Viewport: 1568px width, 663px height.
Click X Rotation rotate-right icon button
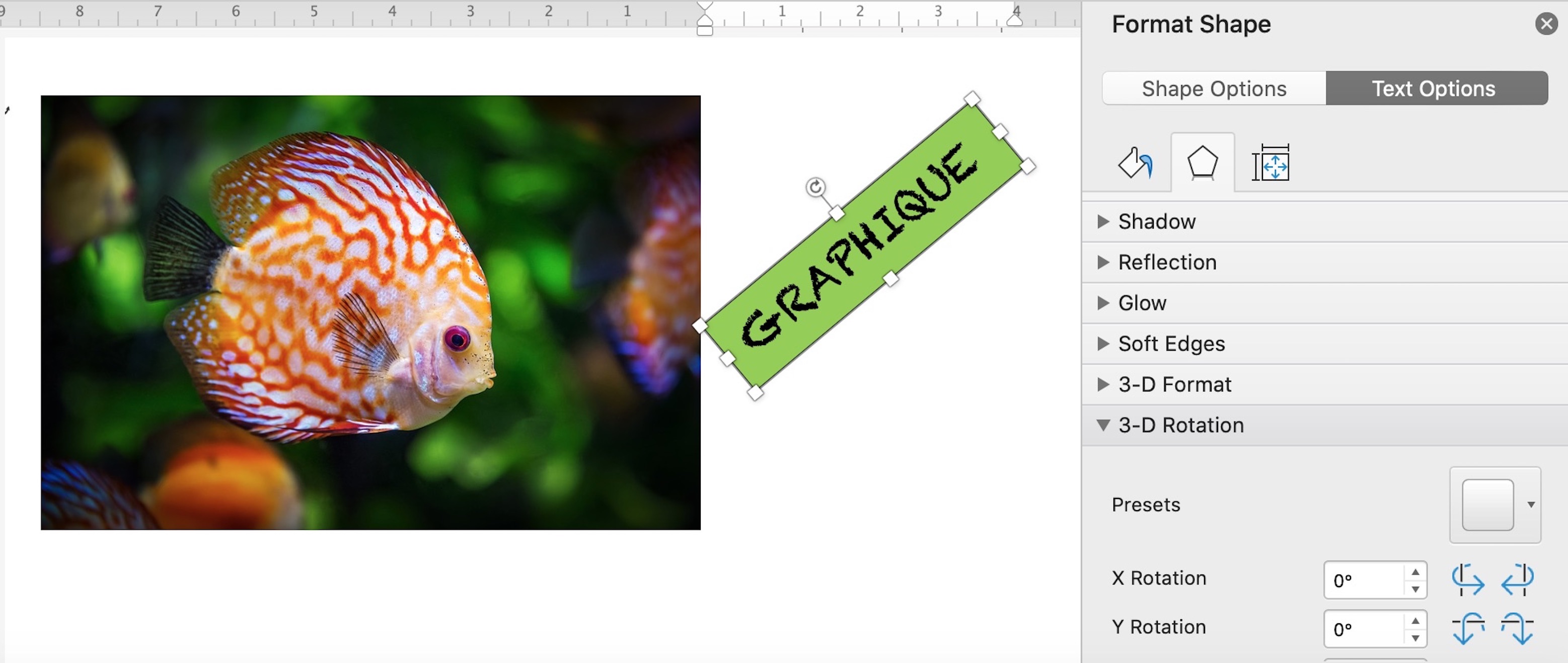click(x=1517, y=579)
